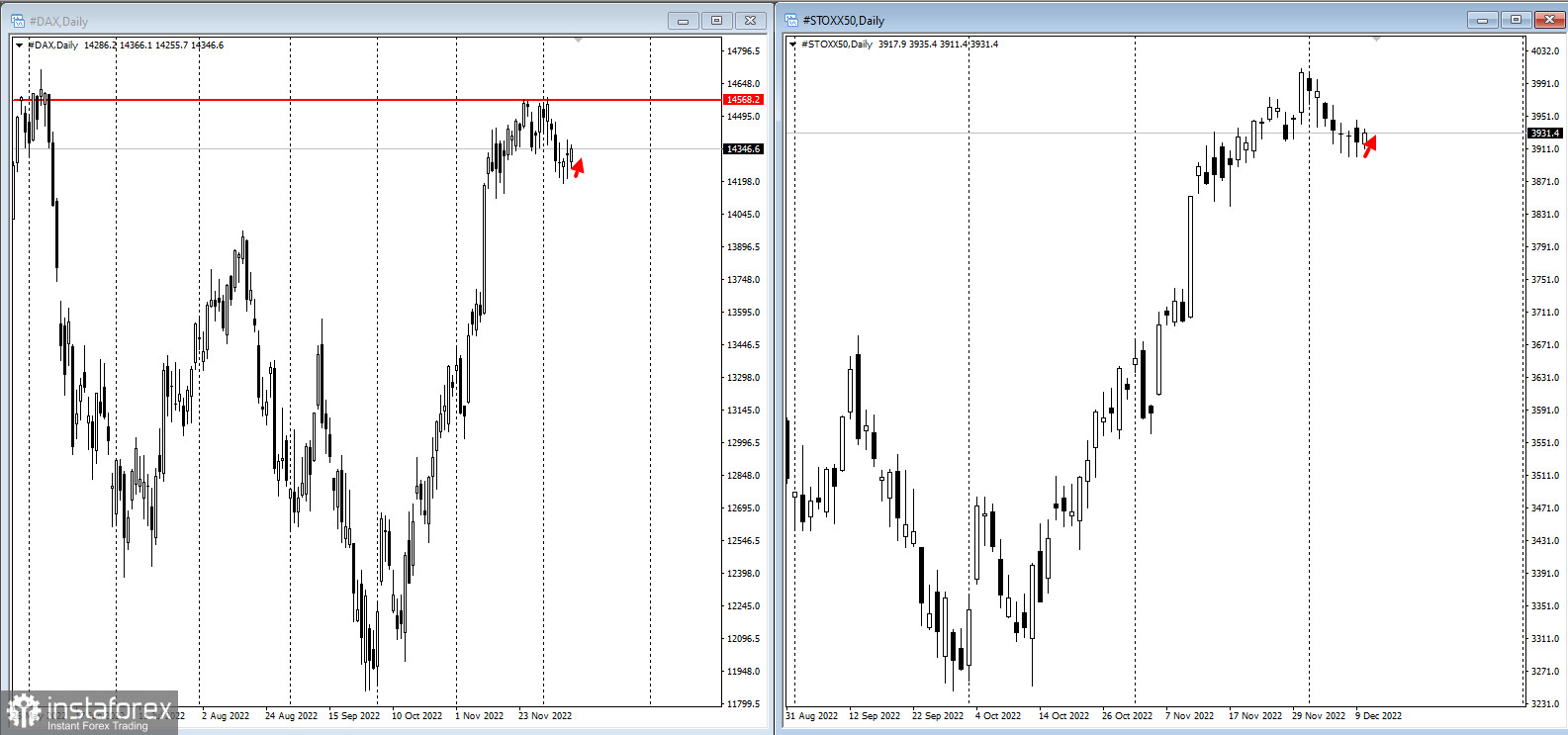
Task: Click the 9 Dec 2022 date label
Action: [1379, 716]
